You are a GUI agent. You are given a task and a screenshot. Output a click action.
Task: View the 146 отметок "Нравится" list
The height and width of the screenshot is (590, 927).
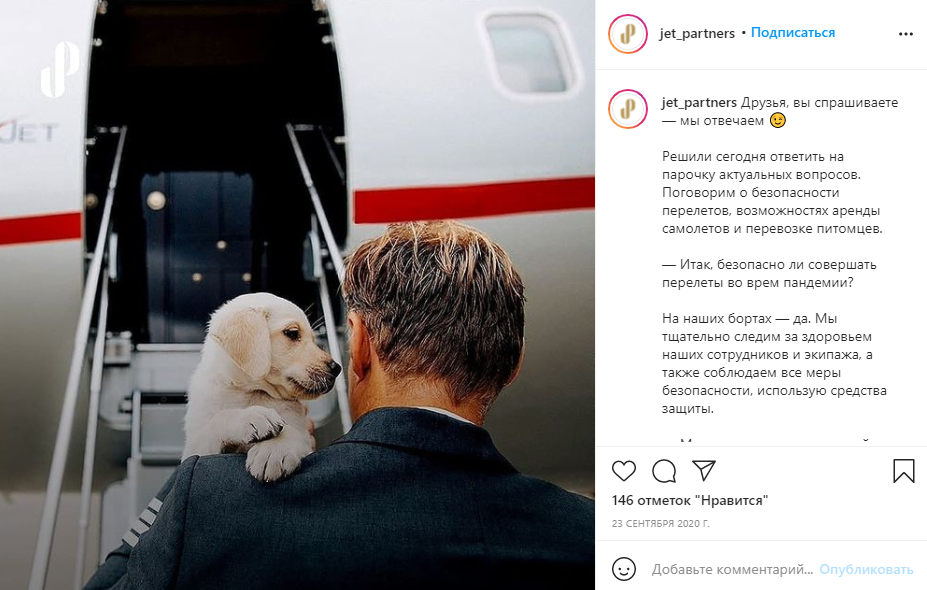click(x=690, y=500)
